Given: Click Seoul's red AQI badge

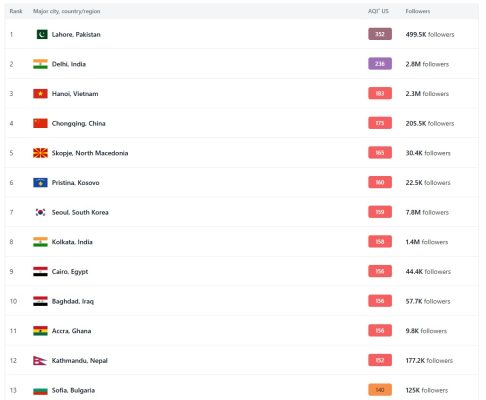Looking at the screenshot, I should tap(380, 212).
